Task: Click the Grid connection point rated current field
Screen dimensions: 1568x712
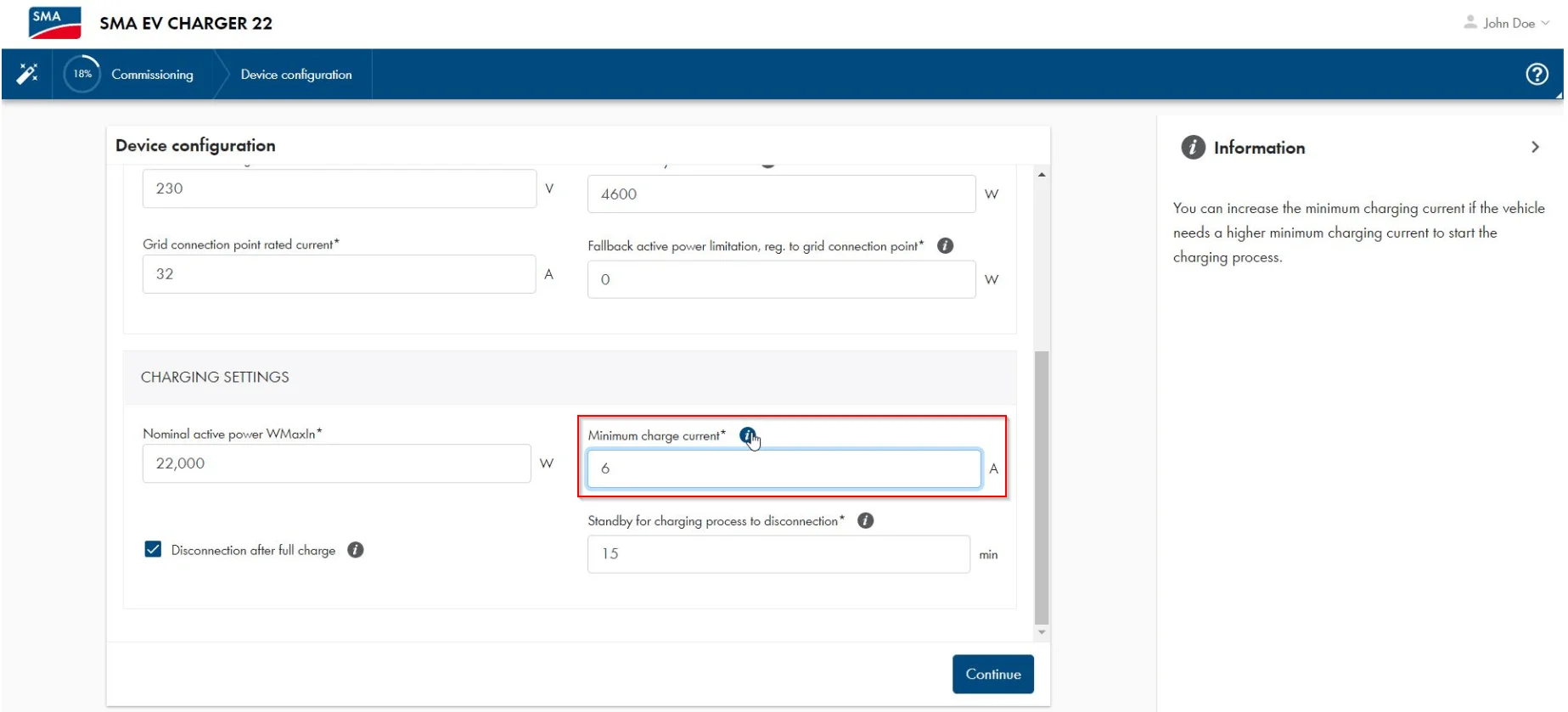Action: point(339,274)
